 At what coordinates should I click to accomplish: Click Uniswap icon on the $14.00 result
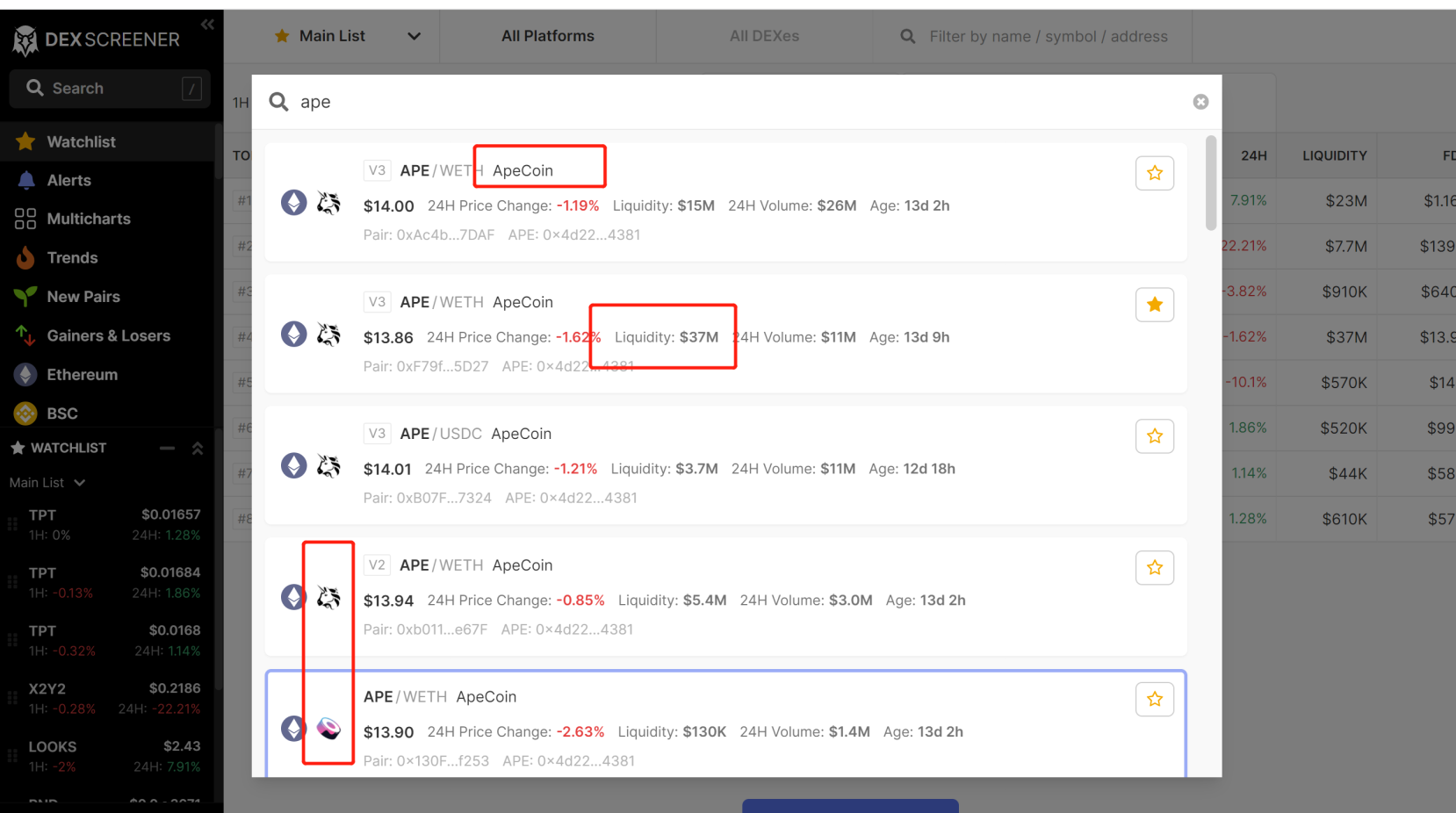click(x=328, y=203)
